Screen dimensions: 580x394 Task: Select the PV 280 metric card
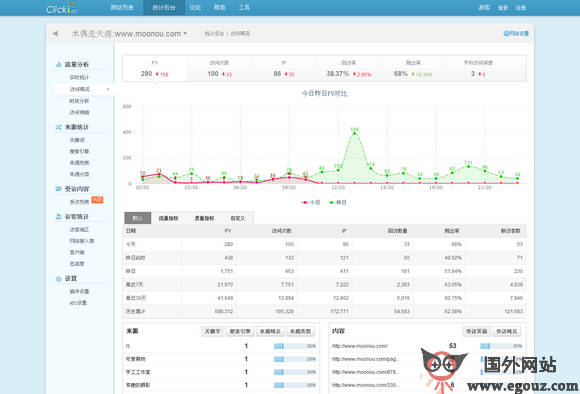click(x=155, y=68)
